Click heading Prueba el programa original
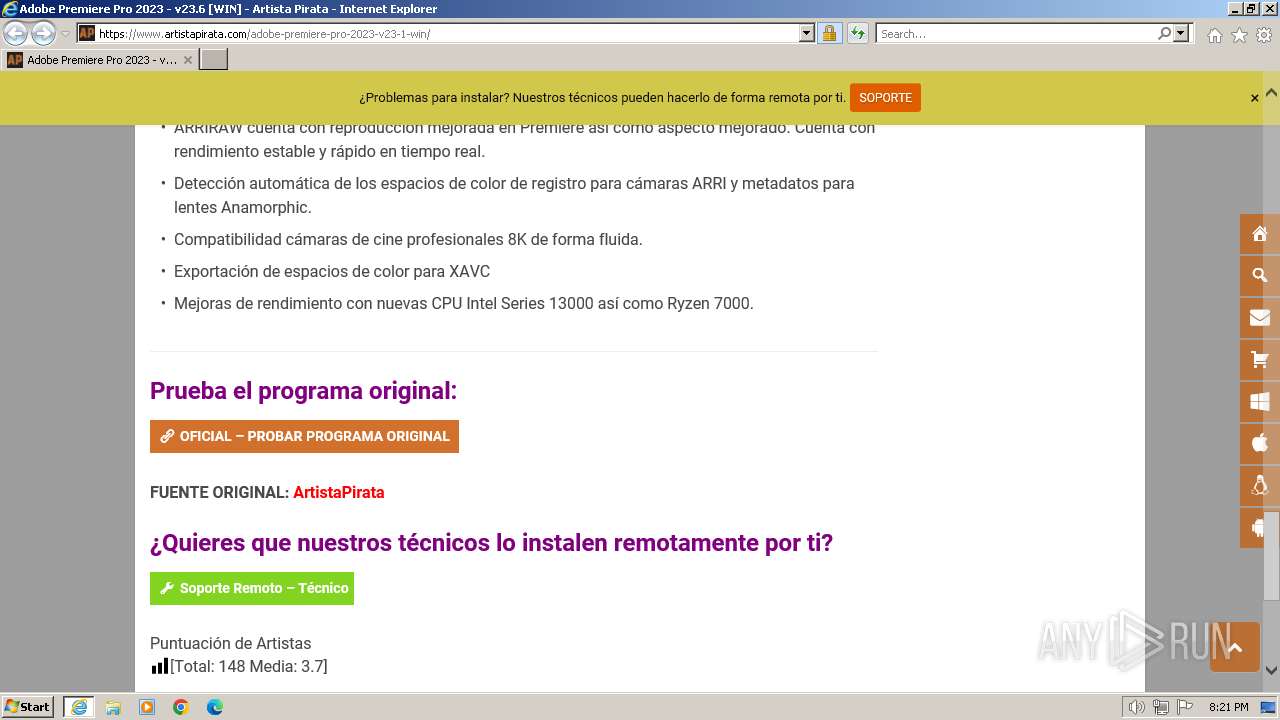The image size is (1280, 720). [x=303, y=391]
